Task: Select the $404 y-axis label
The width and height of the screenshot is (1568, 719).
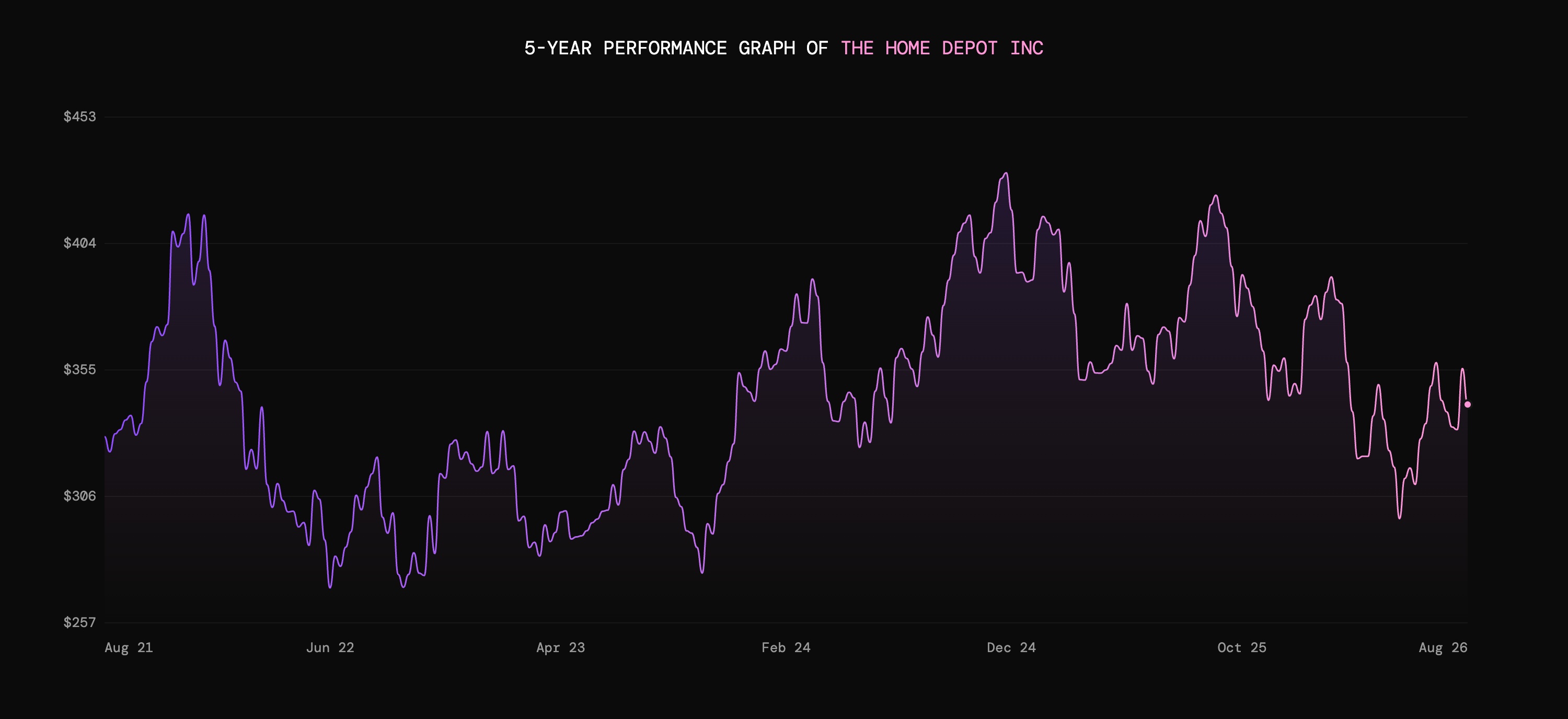Action: click(80, 242)
